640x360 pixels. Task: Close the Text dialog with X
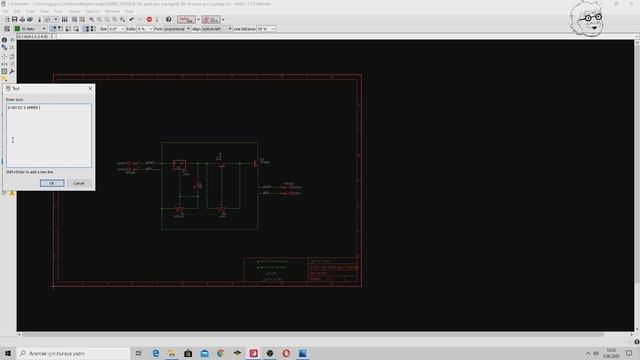[90, 88]
